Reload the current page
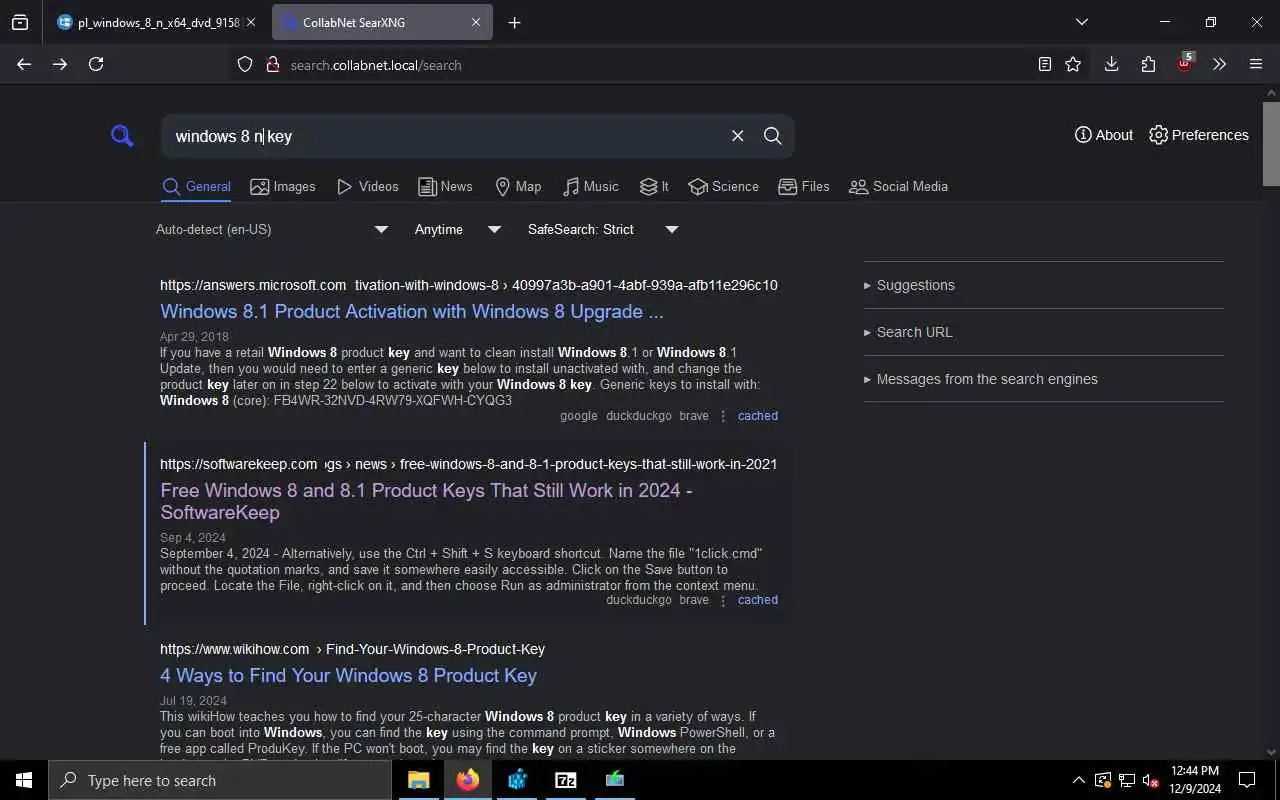1280x800 pixels. pyautogui.click(x=96, y=64)
